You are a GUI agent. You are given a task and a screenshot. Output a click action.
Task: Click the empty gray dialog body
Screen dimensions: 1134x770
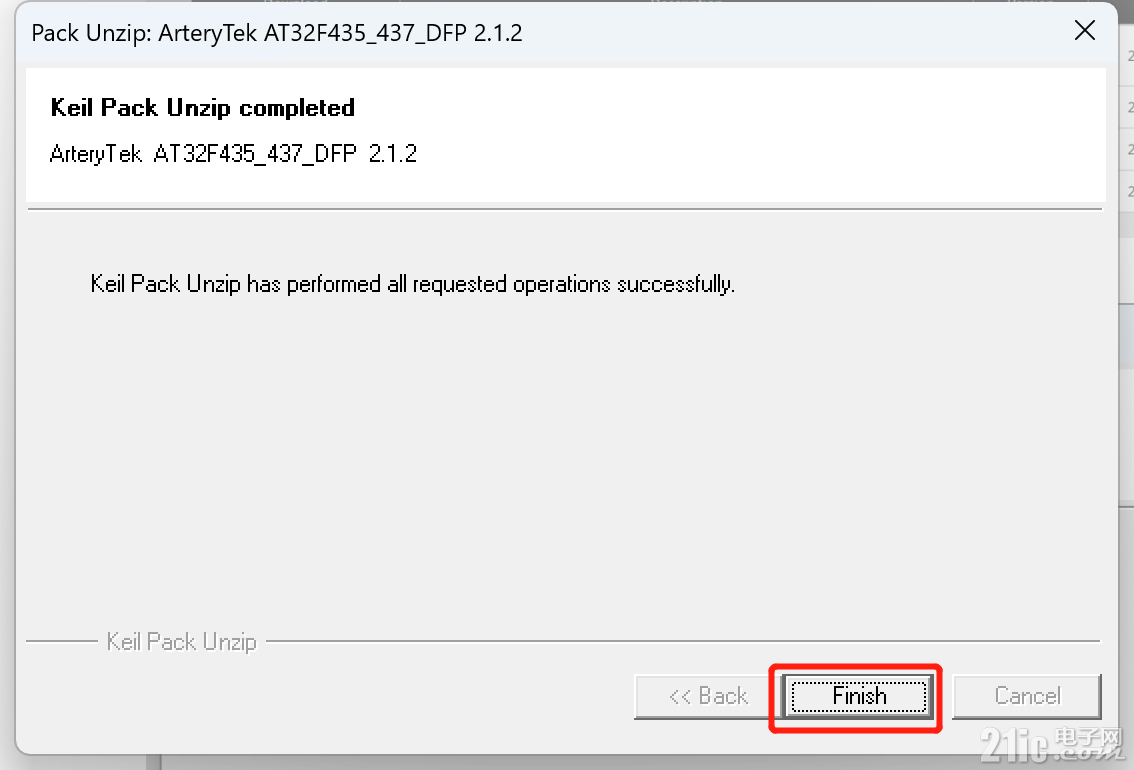(564, 463)
